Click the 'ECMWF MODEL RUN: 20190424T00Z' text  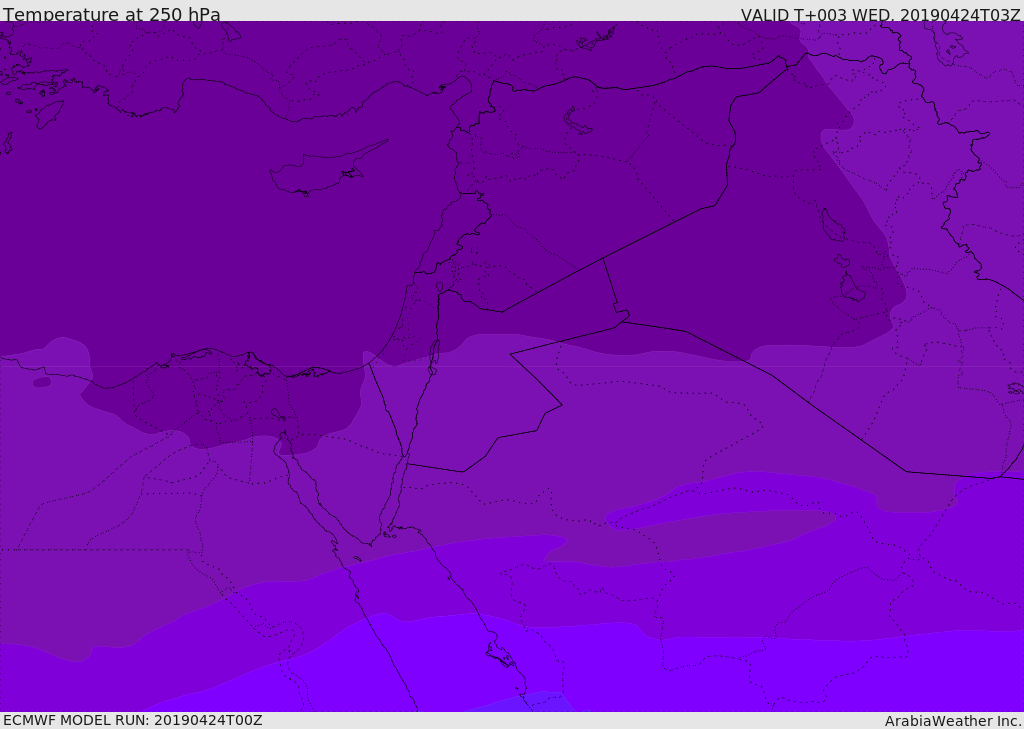click(x=133, y=720)
